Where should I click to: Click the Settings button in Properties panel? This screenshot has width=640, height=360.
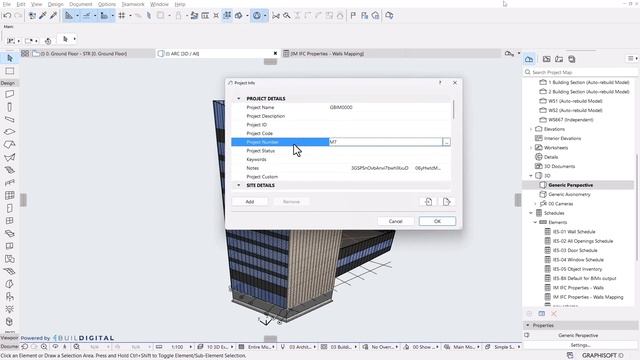[580, 345]
